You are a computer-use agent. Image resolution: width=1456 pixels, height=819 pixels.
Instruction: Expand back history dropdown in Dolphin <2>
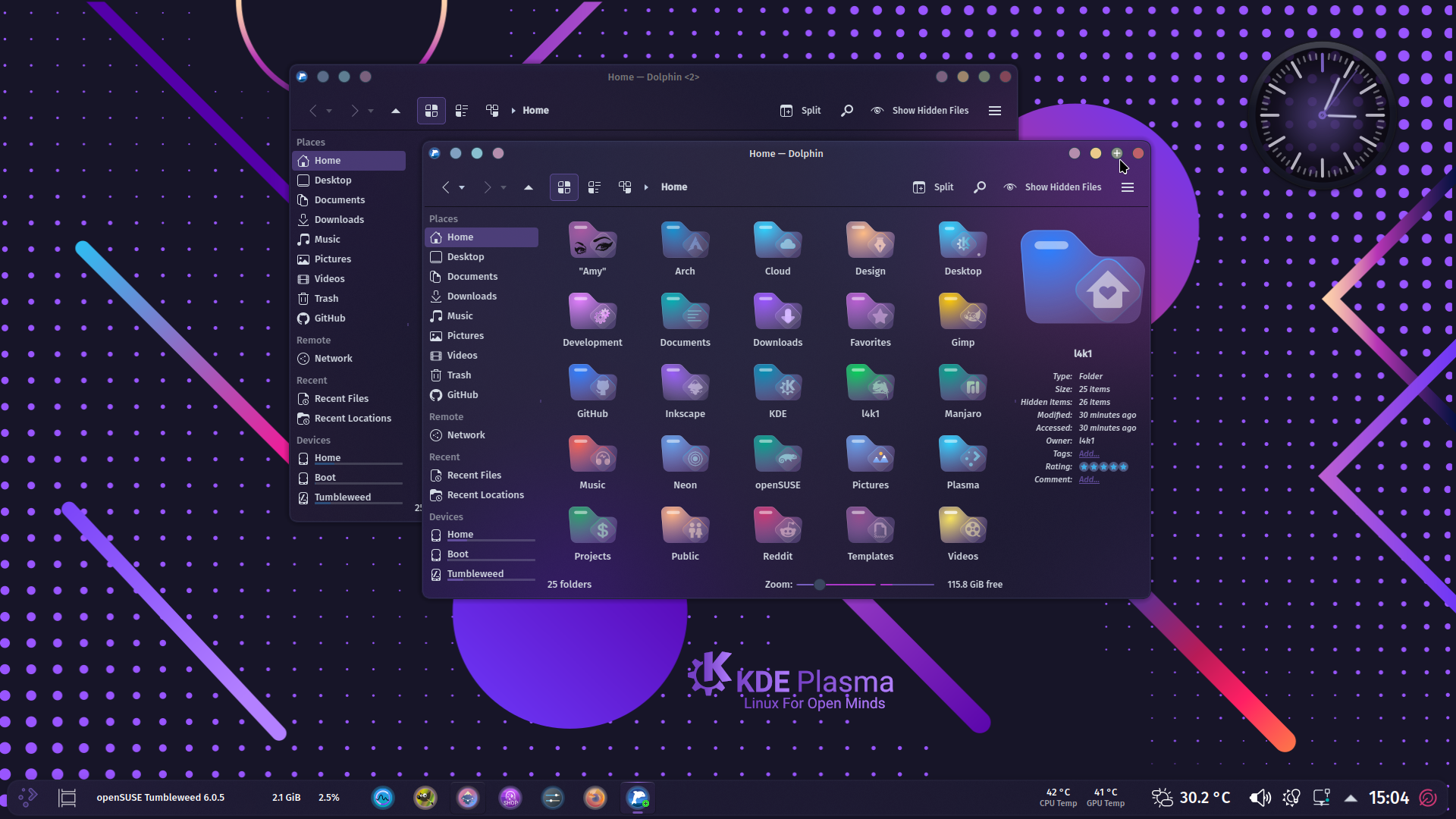click(329, 111)
